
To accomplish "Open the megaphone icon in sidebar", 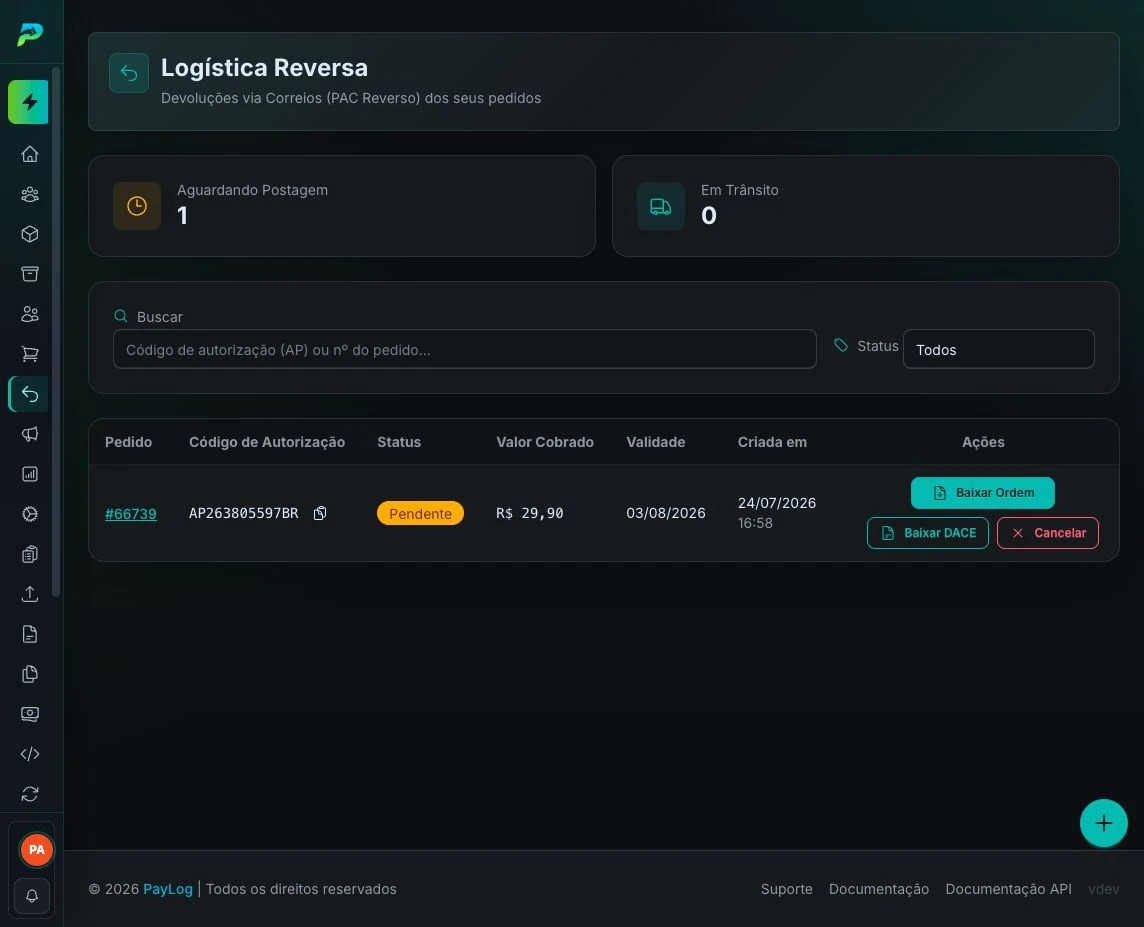I will coord(30,434).
